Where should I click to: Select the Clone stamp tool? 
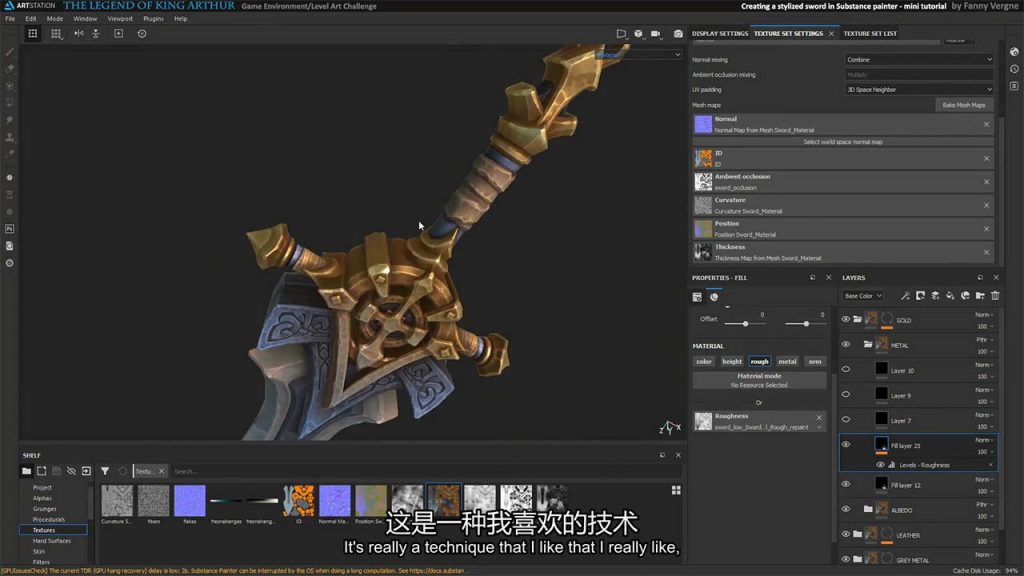10,137
